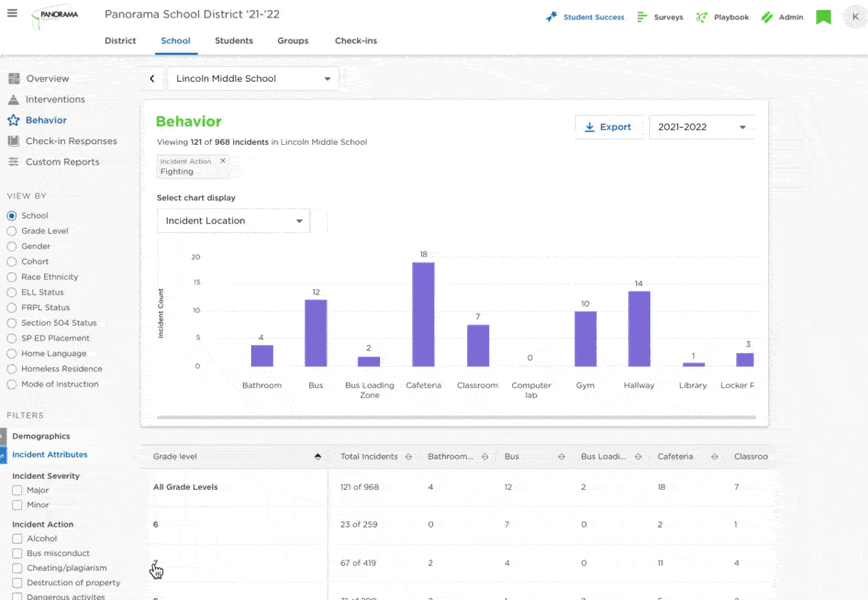Click the green bookmark icon in the header
The width and height of the screenshot is (868, 600).
[823, 17]
